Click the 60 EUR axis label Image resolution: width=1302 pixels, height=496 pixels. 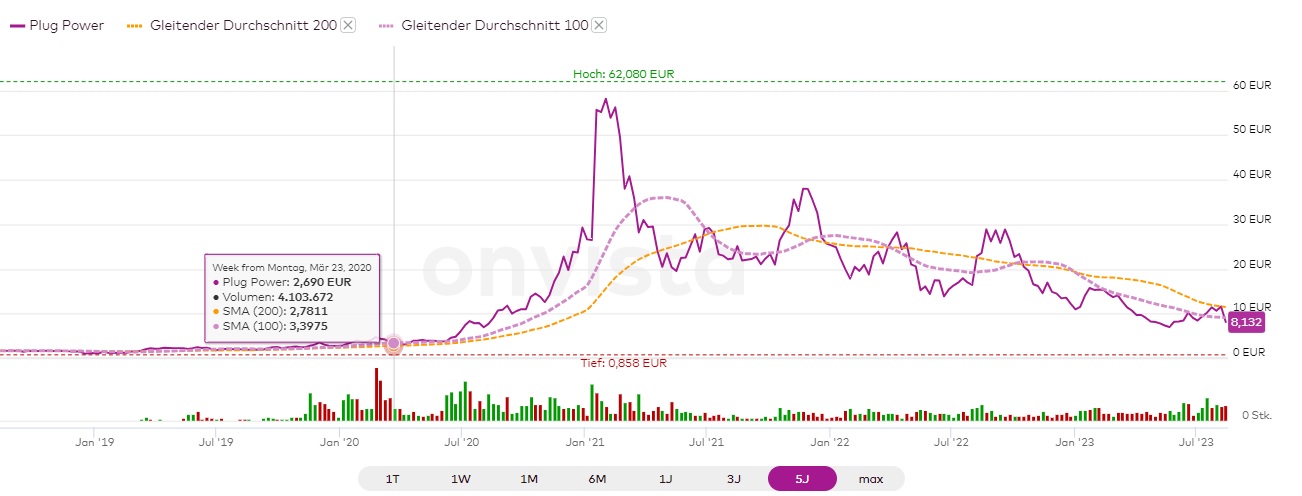1253,86
